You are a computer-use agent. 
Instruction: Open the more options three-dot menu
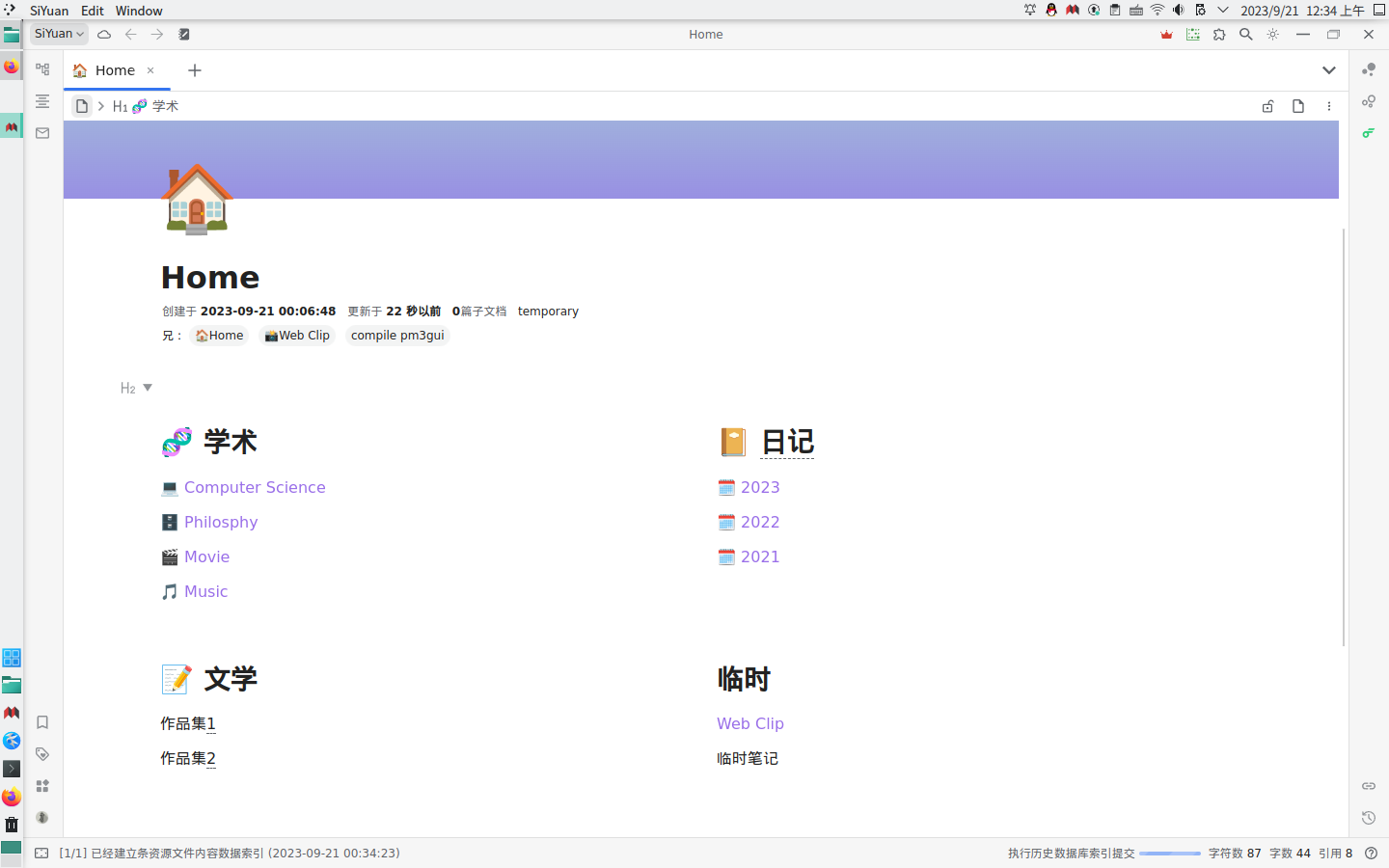(1329, 106)
